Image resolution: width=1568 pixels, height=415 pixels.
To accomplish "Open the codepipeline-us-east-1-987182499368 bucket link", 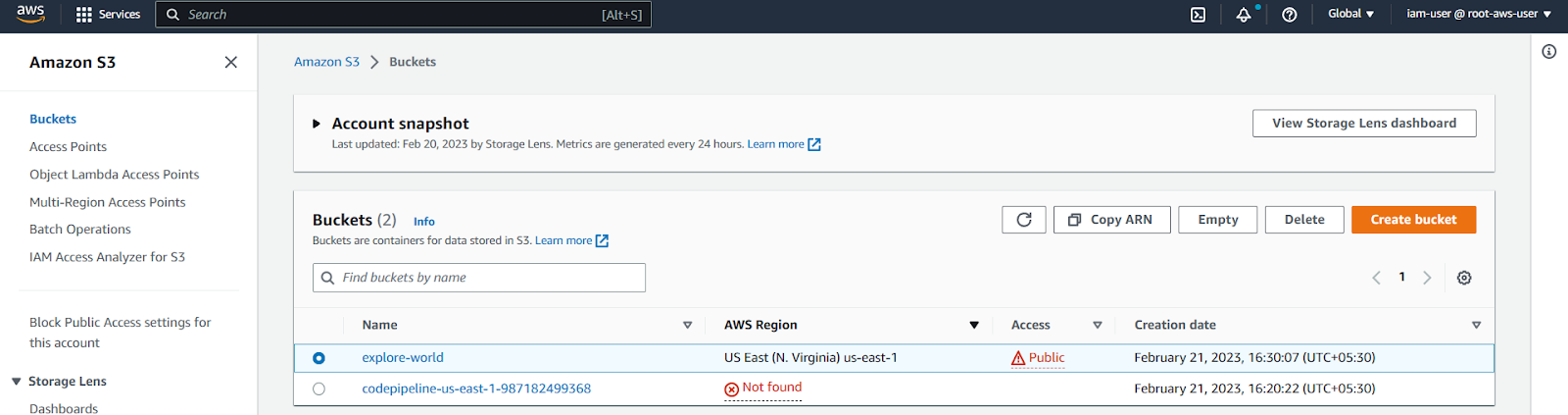I will [476, 389].
